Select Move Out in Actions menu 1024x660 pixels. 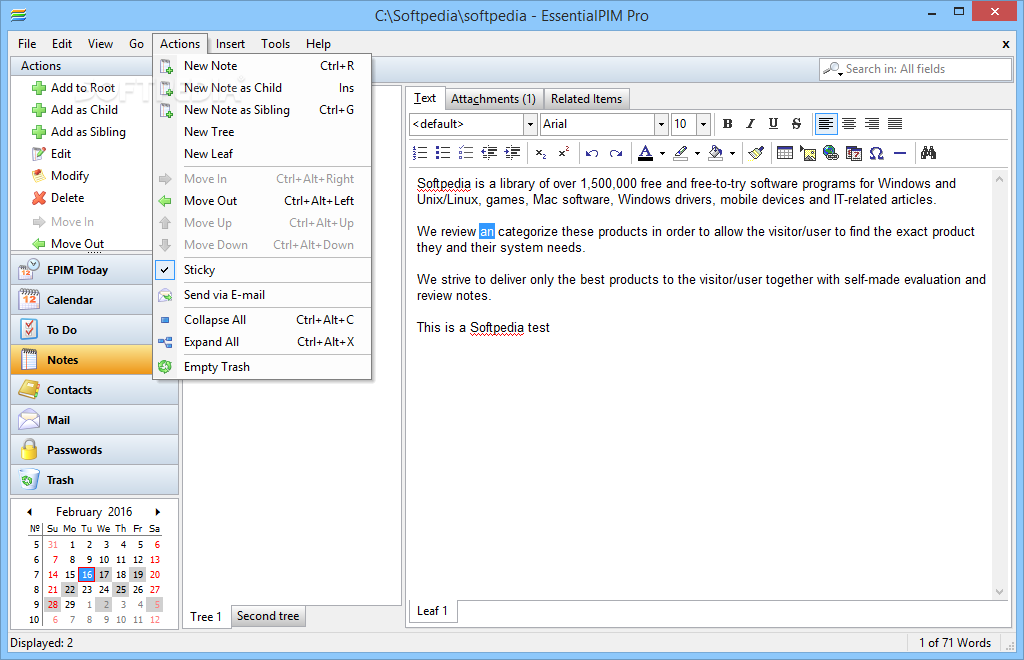click(263, 201)
